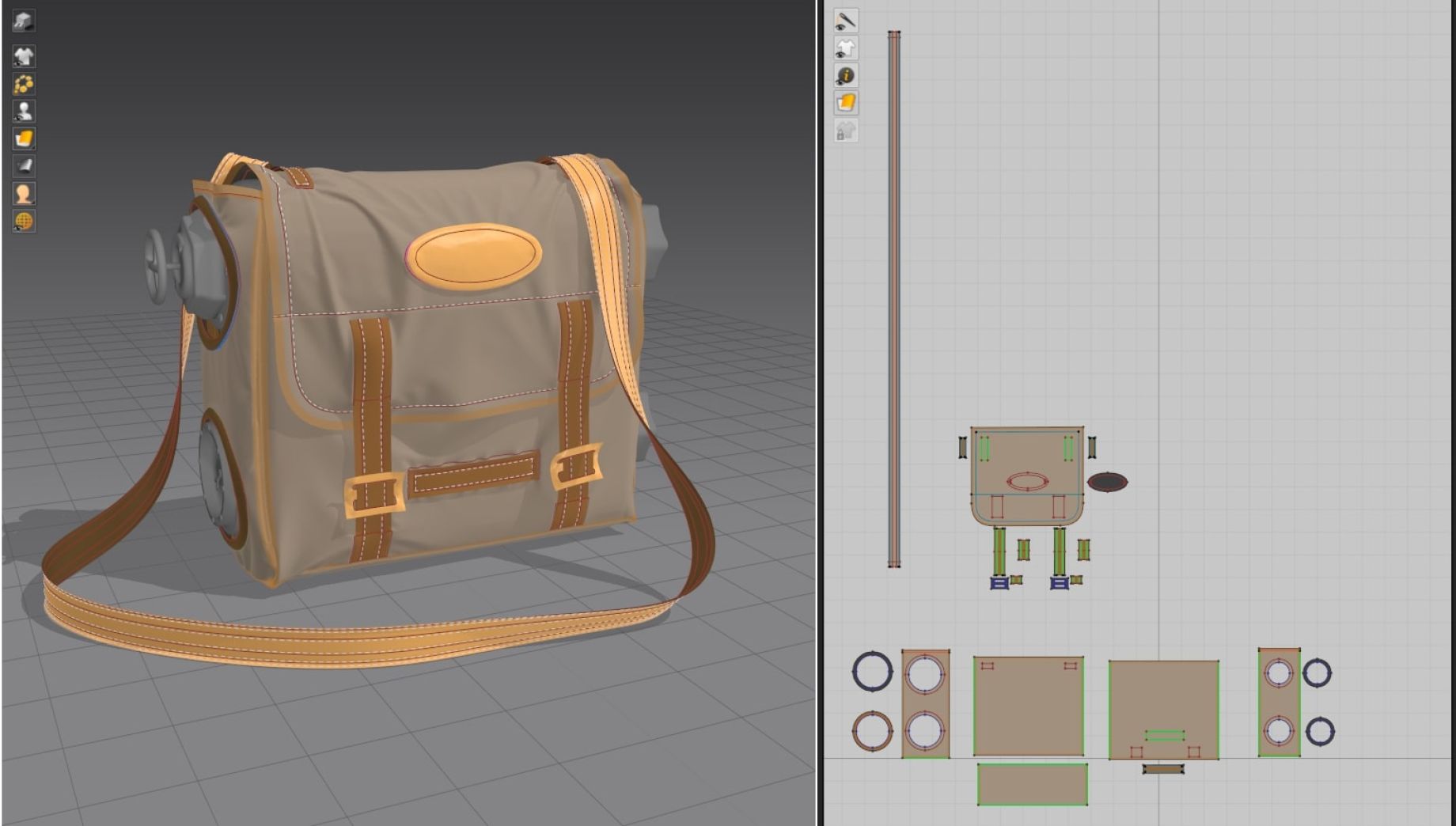
Task: Click the gray fabric sheet icon in 3D toolbar
Action: coord(24,165)
